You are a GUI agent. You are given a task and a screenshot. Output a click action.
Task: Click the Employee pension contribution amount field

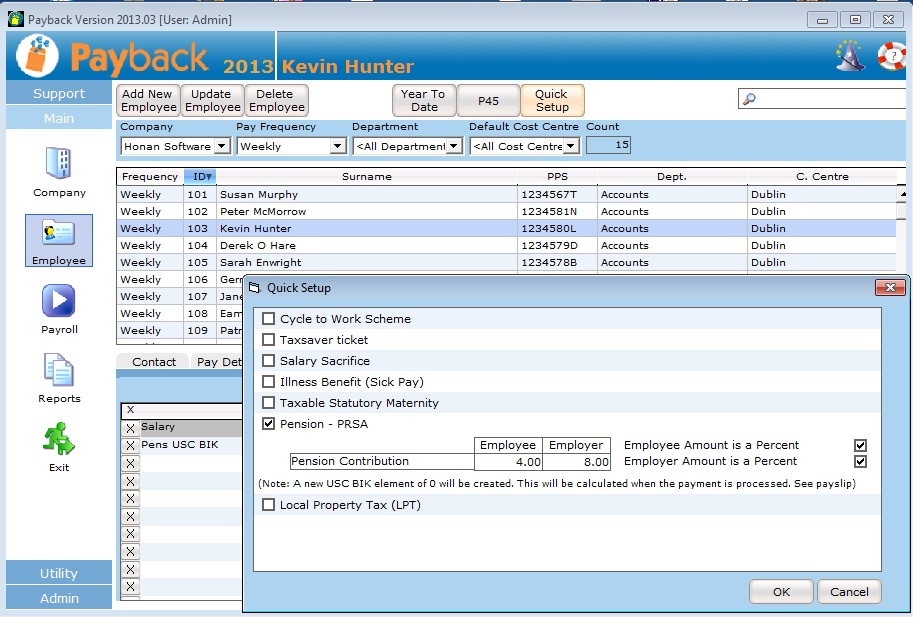(508, 462)
